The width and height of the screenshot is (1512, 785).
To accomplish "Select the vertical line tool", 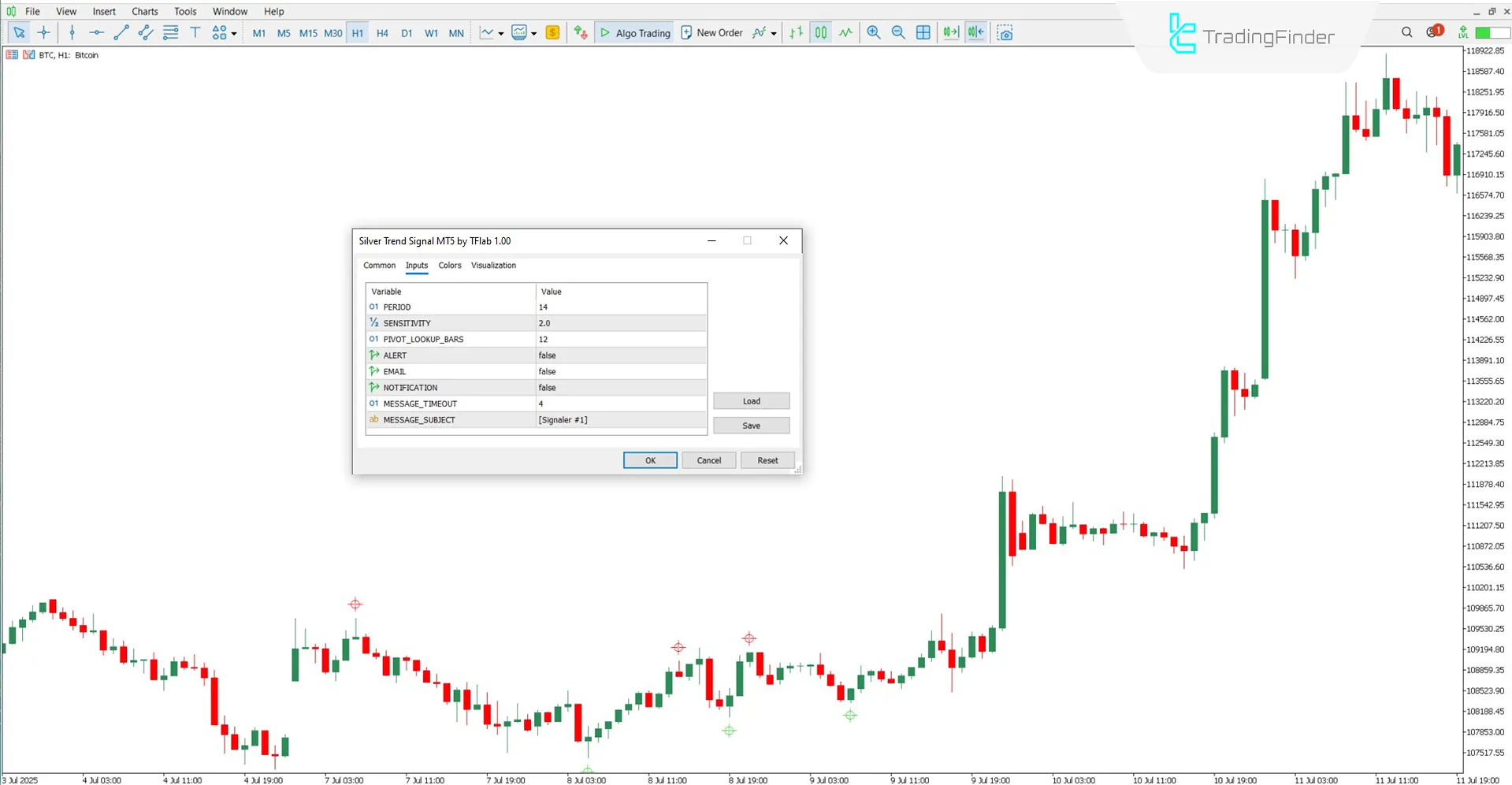I will 72,32.
